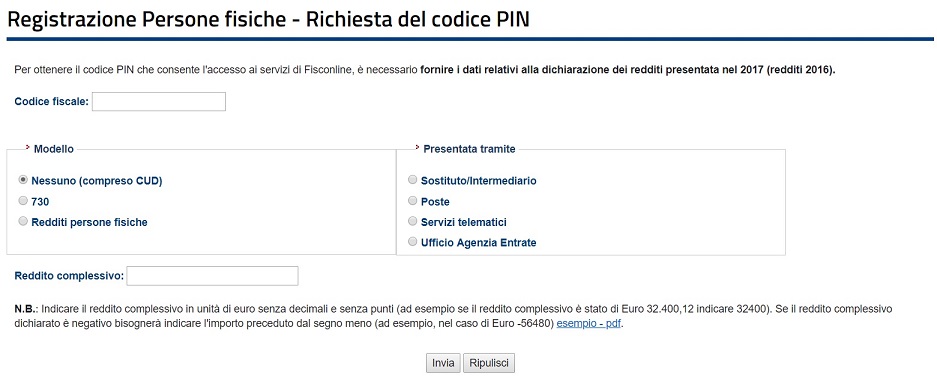Click the Codice fiscale text field

159,102
